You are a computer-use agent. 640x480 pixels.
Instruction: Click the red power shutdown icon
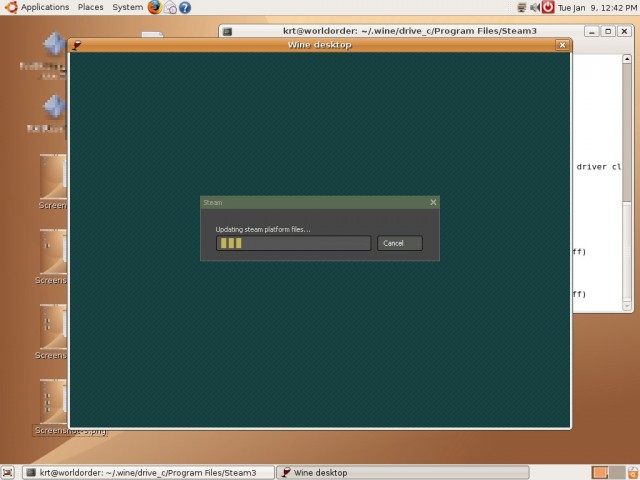pyautogui.click(x=548, y=7)
